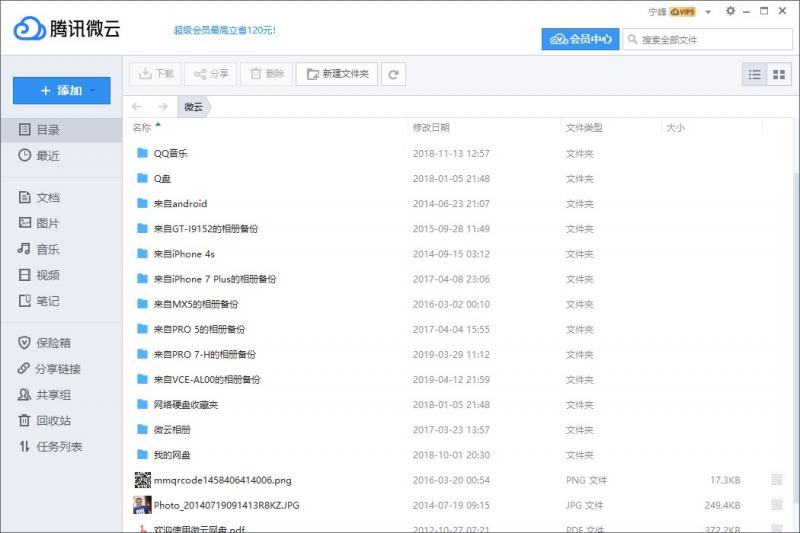Sort by the 修改日期 column header
The height and width of the screenshot is (533, 800).
pos(431,128)
